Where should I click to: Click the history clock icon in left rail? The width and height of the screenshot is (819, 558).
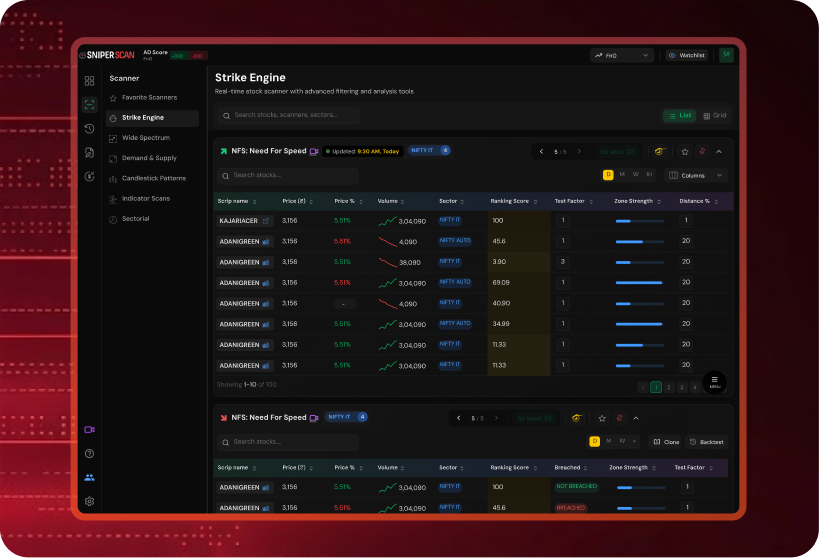tap(89, 128)
